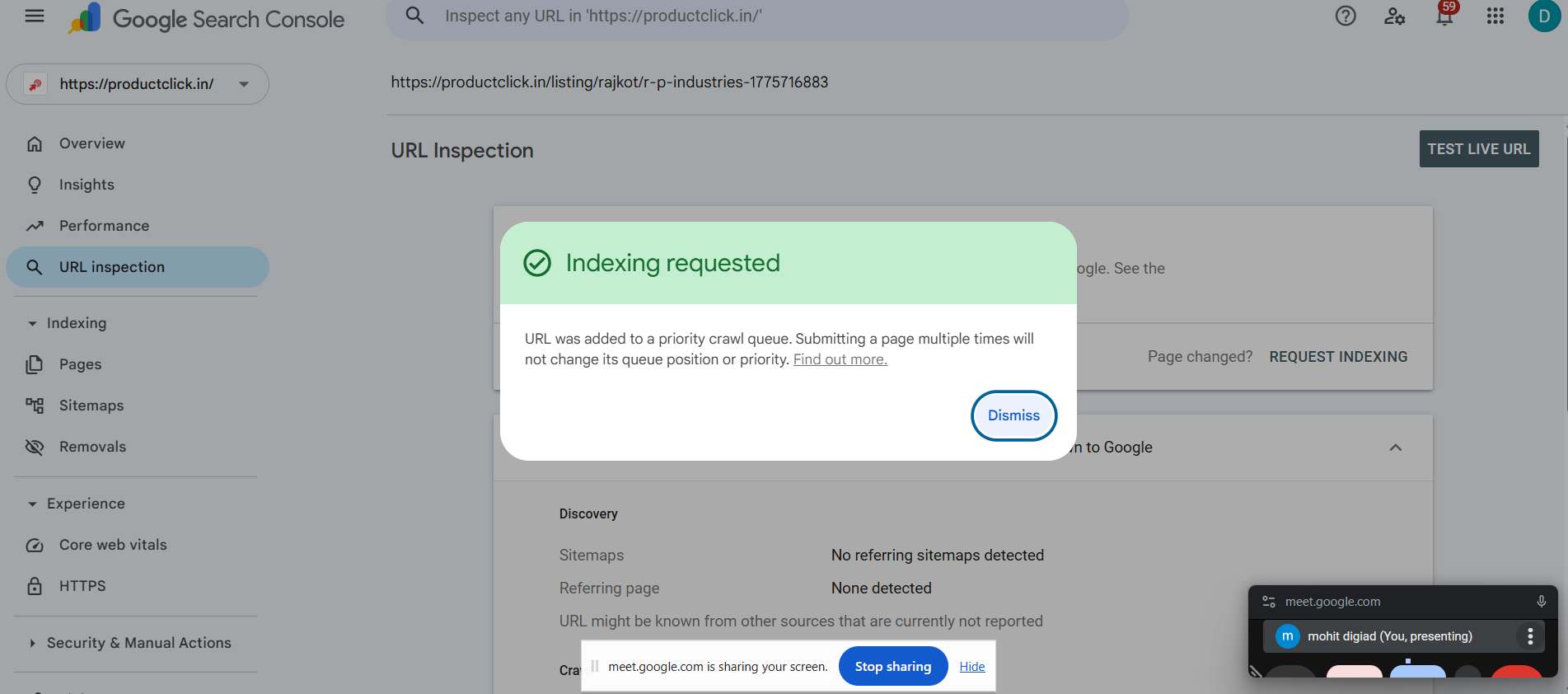Open the notifications bell
Viewport: 1568px width, 694px height.
tap(1444, 16)
